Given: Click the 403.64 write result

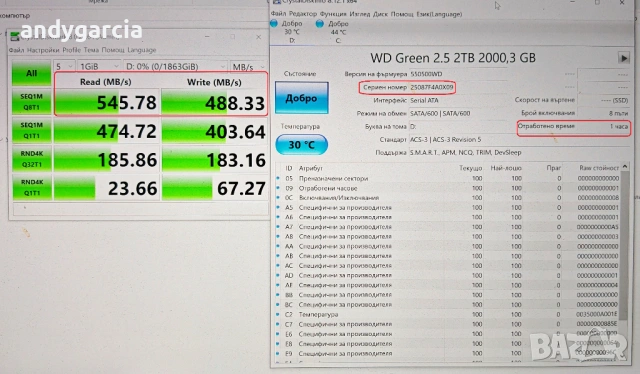Looking at the screenshot, I should (214, 131).
